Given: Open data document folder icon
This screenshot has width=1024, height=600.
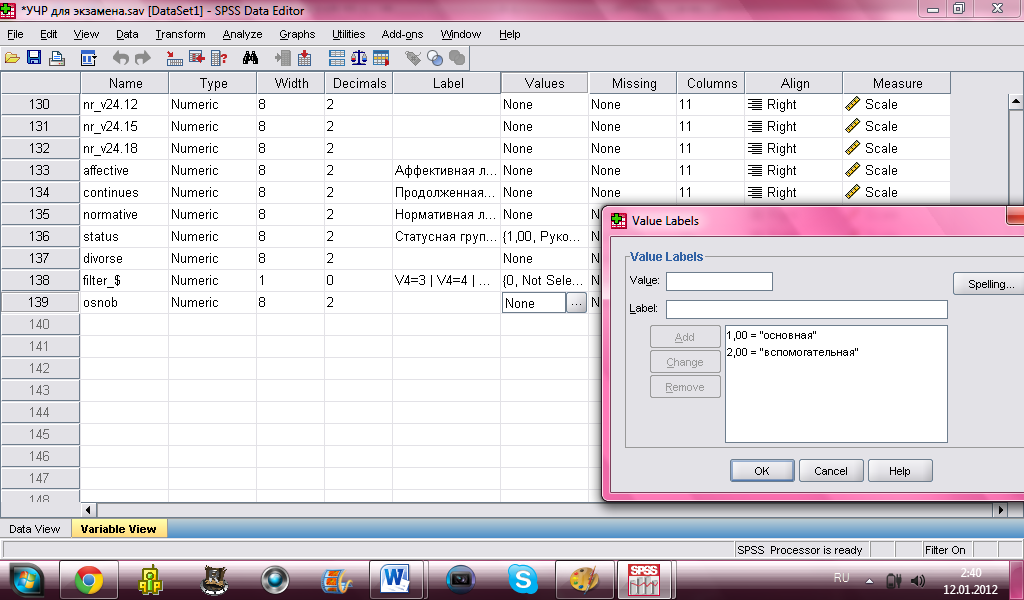Looking at the screenshot, I should (12, 58).
